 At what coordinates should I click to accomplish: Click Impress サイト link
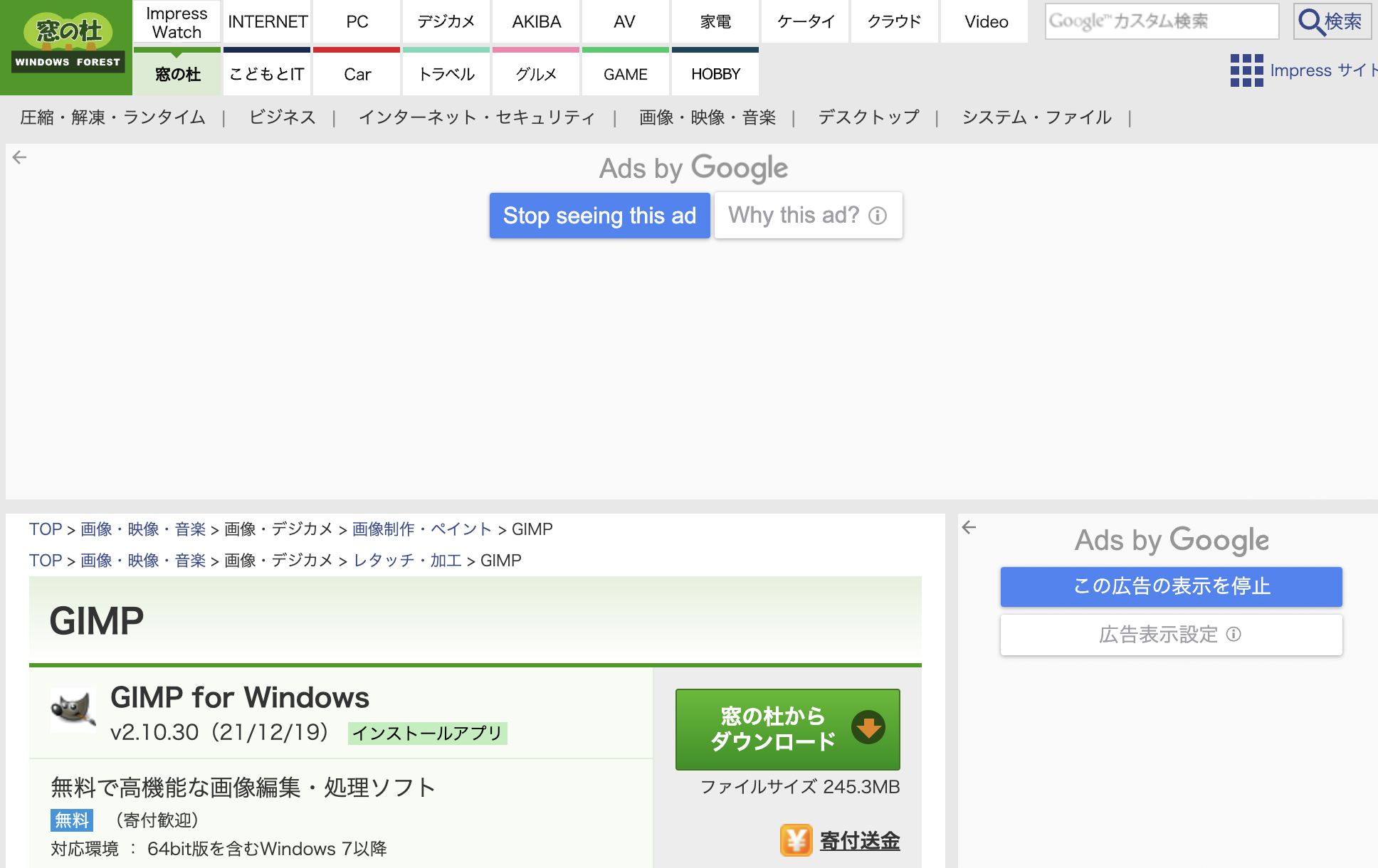(x=1322, y=70)
